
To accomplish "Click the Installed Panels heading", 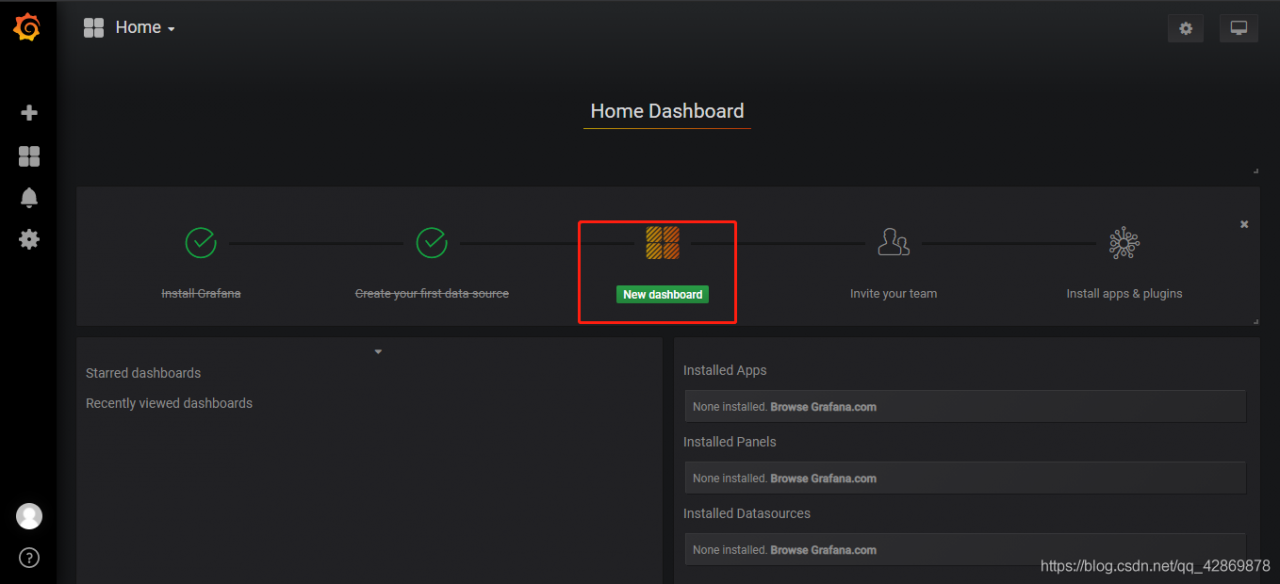I will pyautogui.click(x=730, y=442).
